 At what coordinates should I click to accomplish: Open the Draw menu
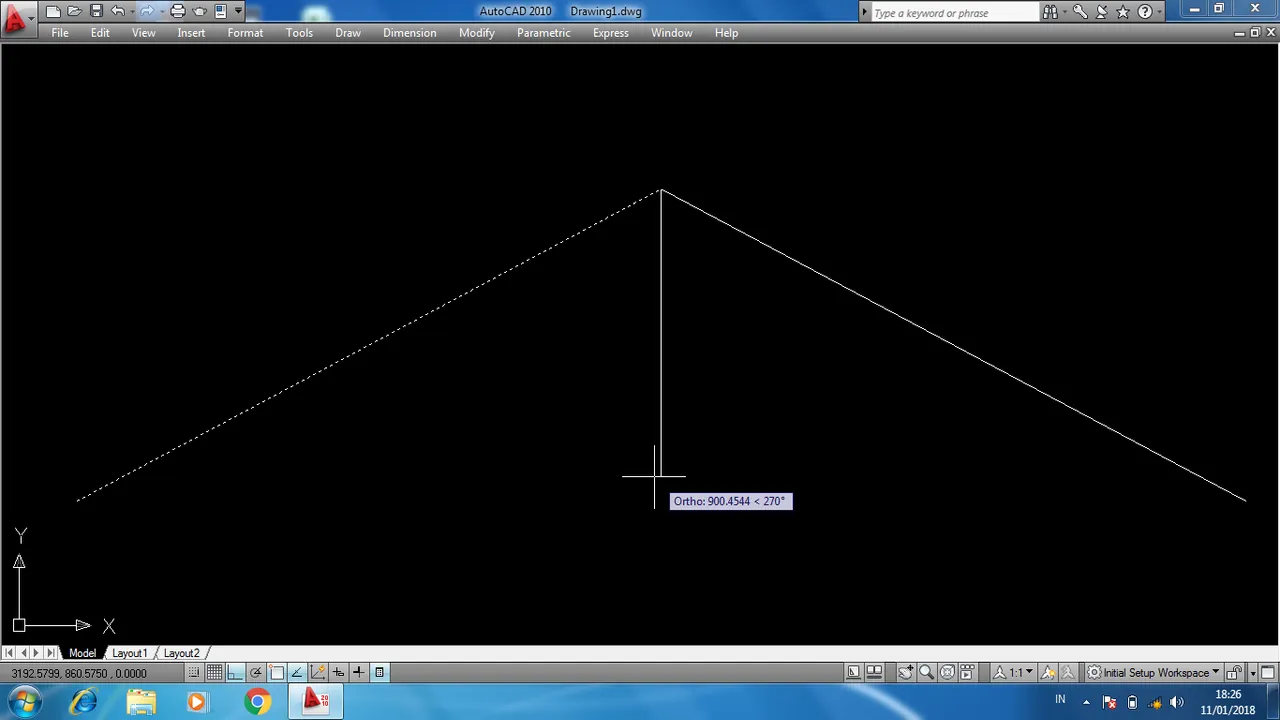[348, 33]
